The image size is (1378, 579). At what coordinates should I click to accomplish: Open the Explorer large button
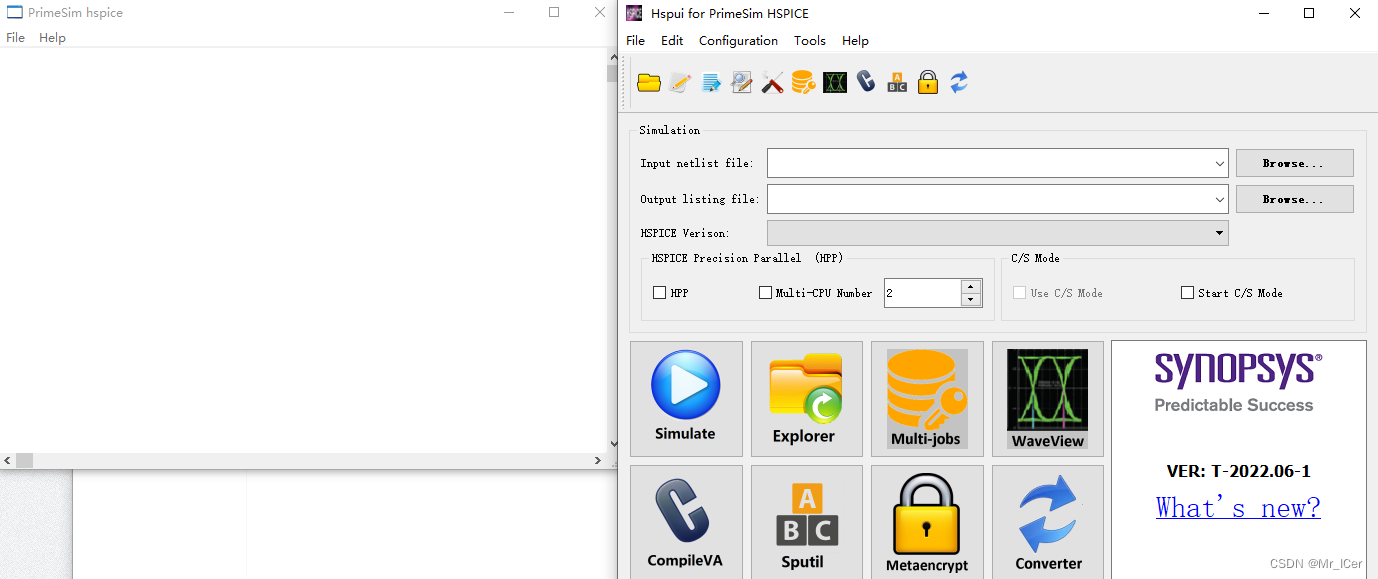tap(806, 399)
